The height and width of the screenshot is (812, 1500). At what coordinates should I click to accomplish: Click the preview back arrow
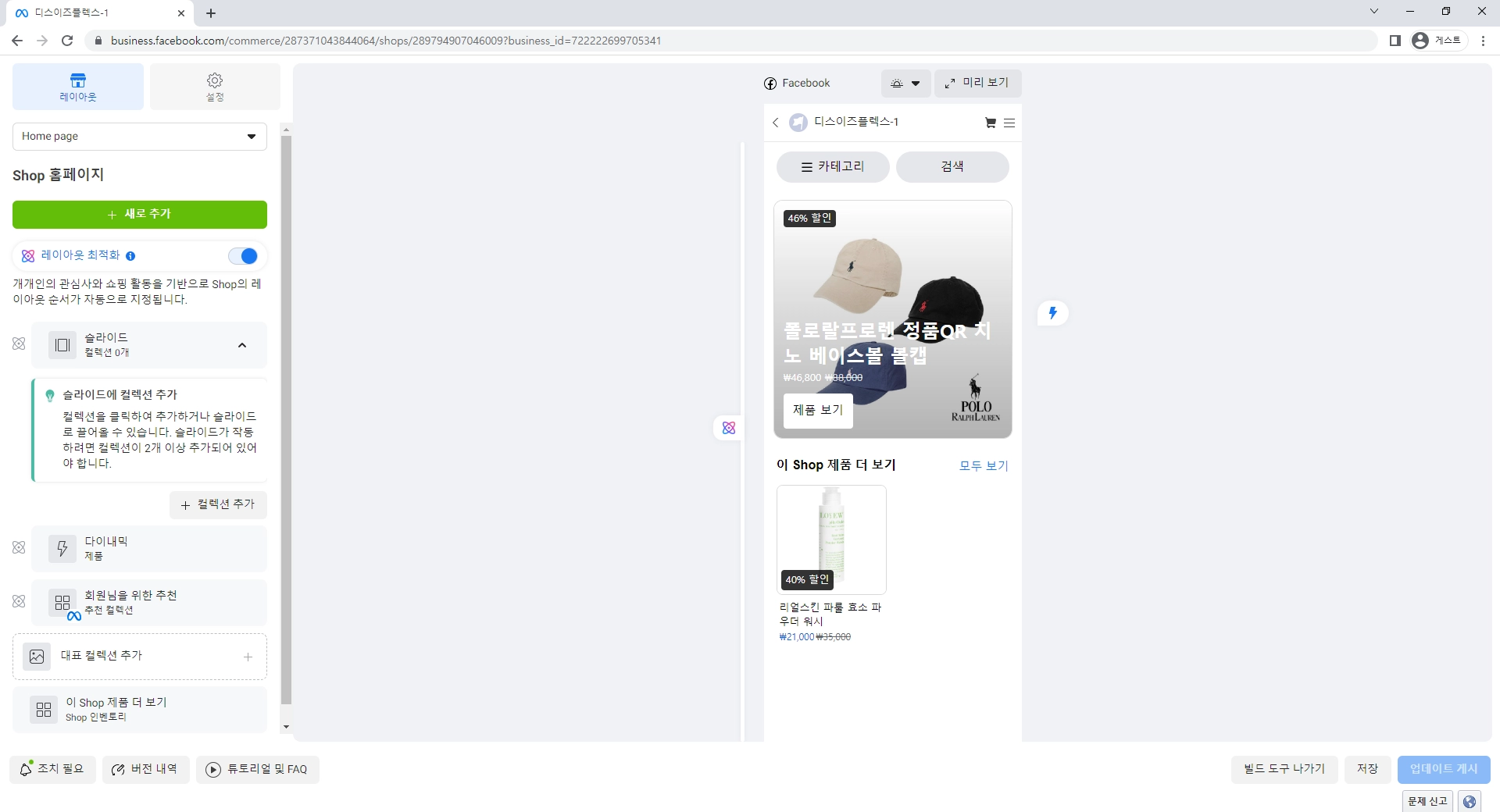tap(776, 123)
